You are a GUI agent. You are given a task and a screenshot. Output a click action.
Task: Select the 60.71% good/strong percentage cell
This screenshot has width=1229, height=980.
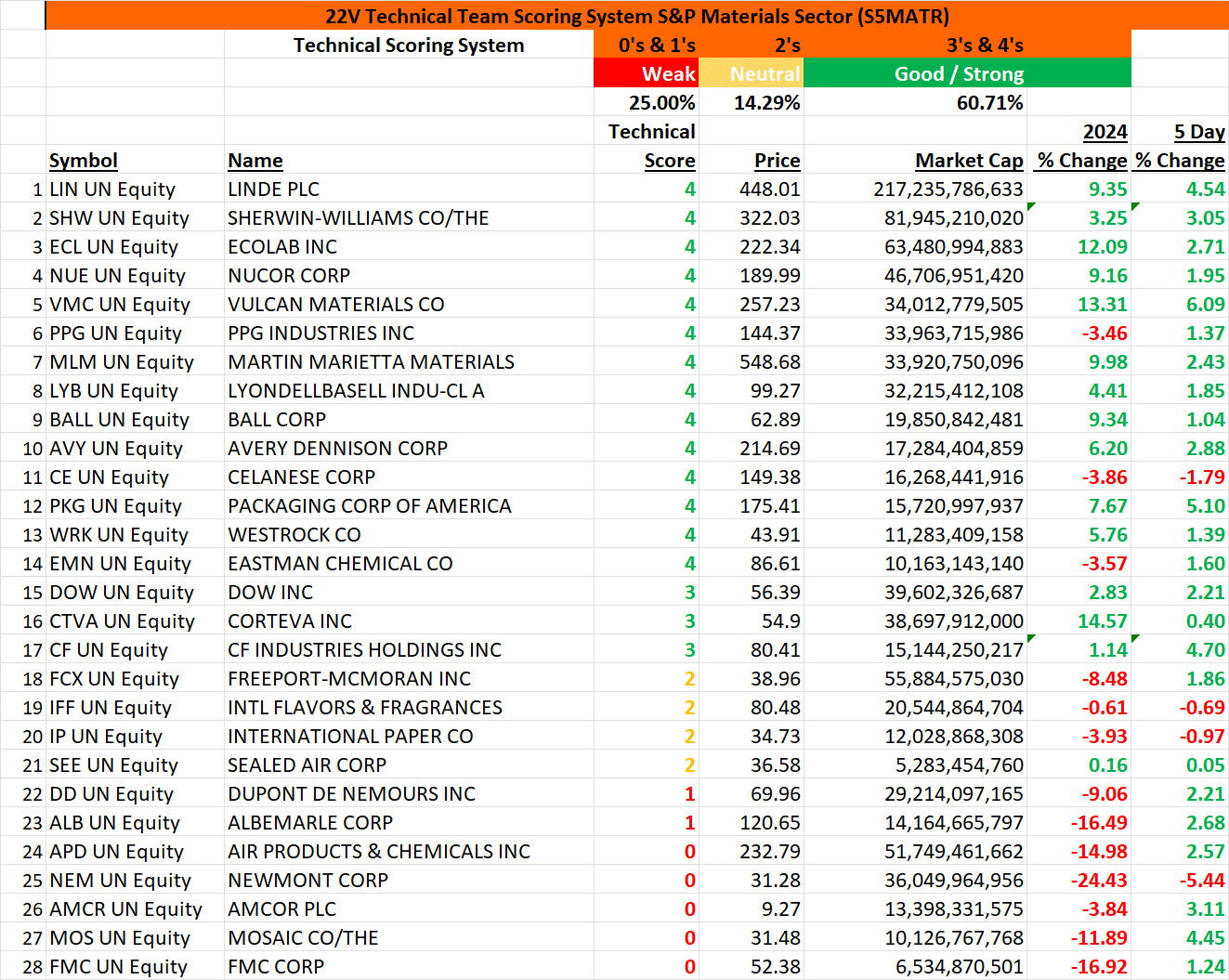coord(915,102)
